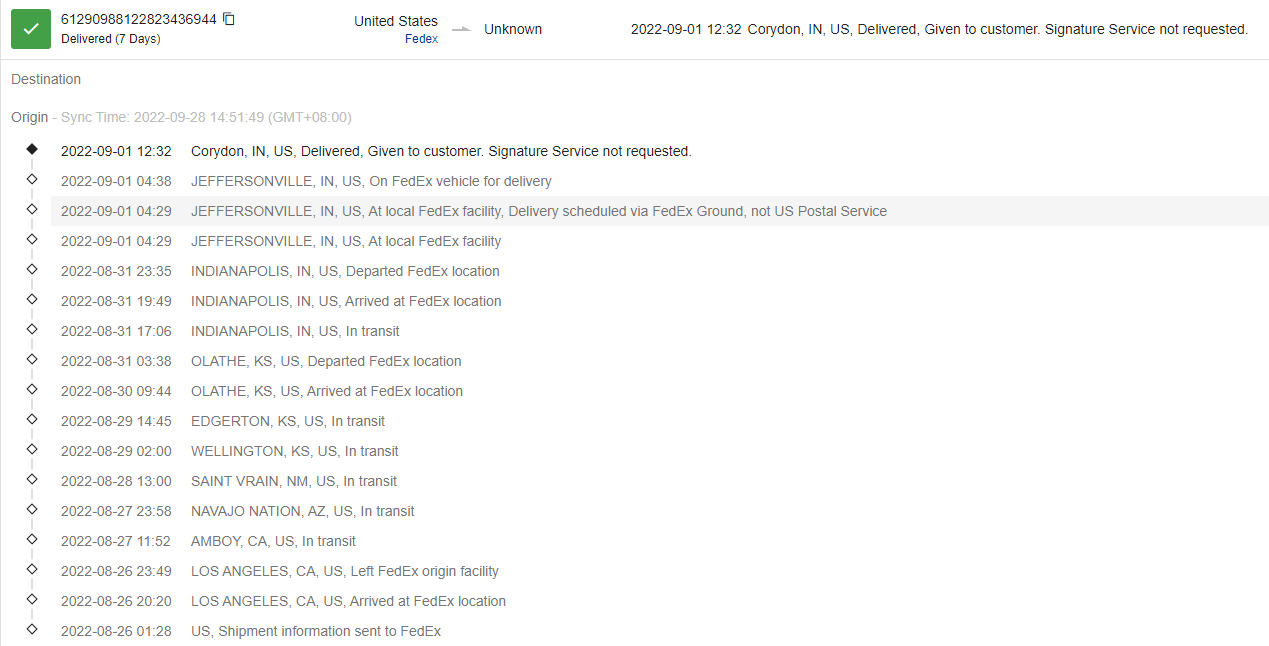Select tracking number 61290988122823436944

pyautogui.click(x=138, y=19)
